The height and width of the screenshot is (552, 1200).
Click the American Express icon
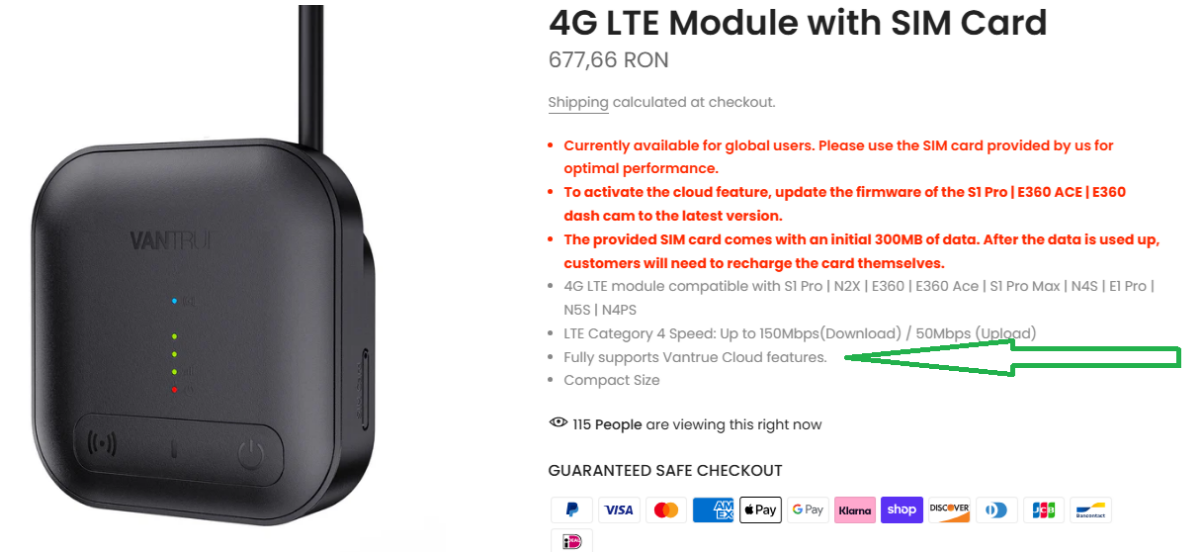(713, 510)
